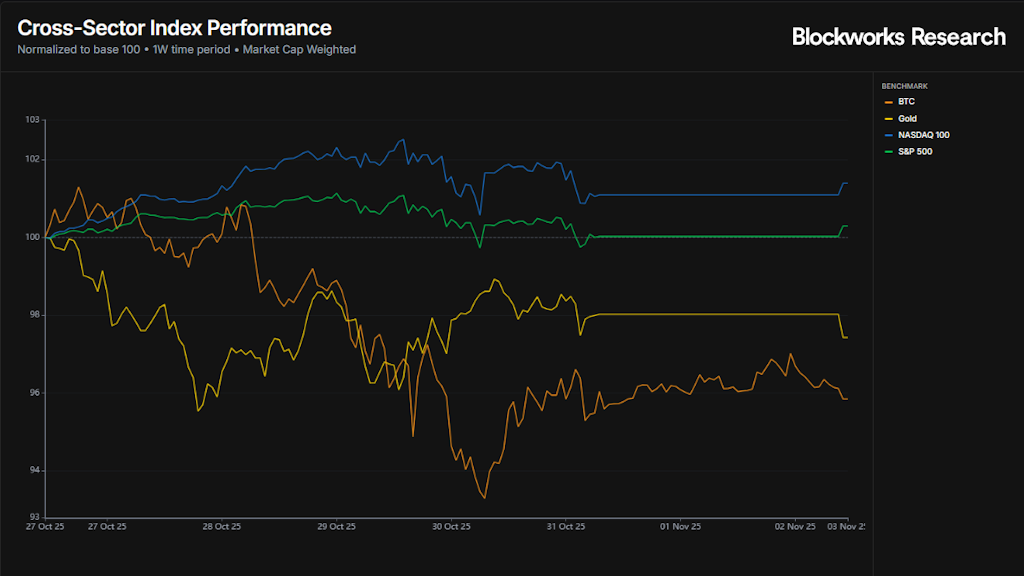Screen dimensions: 1024x576
Task: Toggle the BTC series in legend
Action: coord(906,102)
